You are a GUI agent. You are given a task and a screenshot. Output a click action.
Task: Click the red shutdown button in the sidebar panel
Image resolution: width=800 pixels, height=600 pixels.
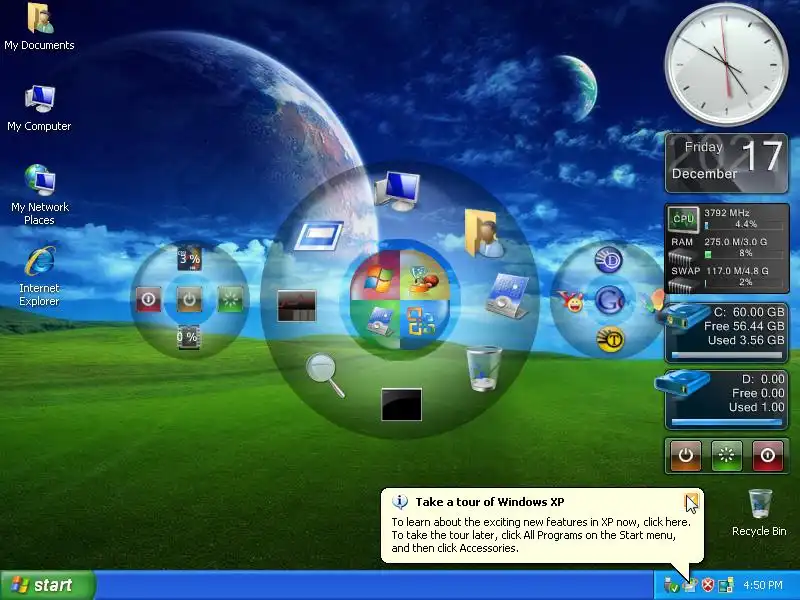point(767,455)
